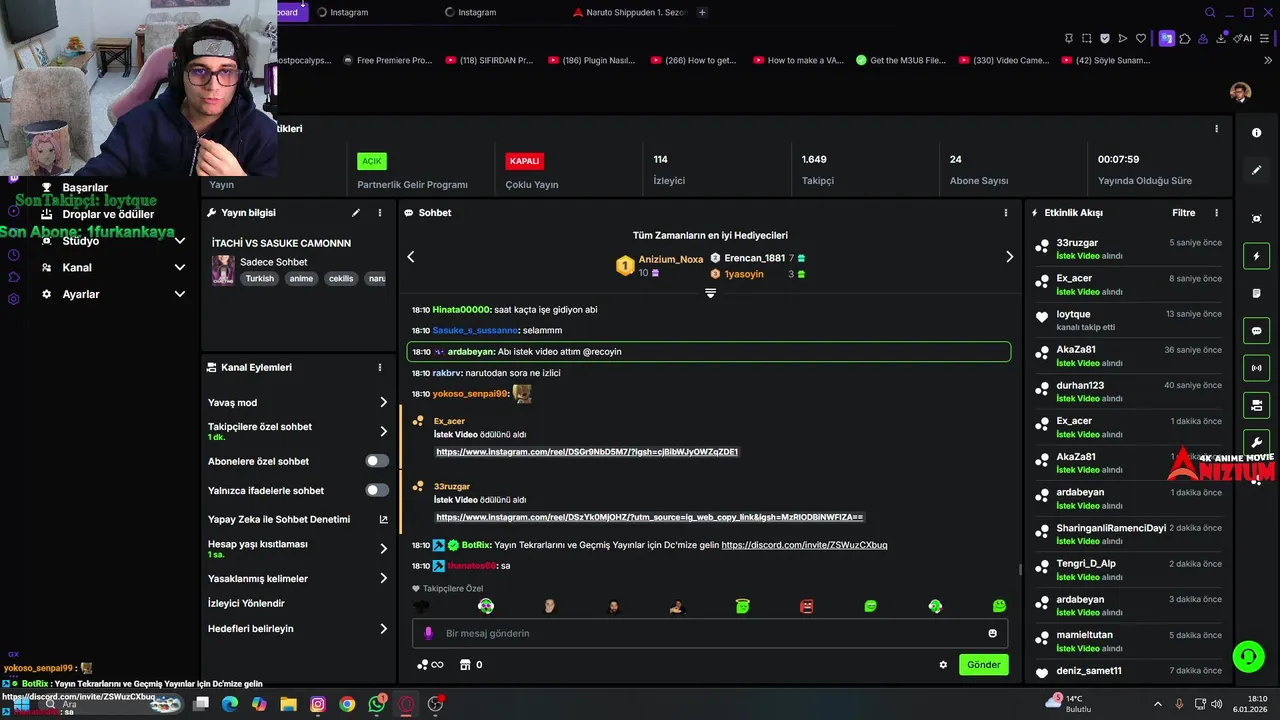Expand Kanal menu in left sidebar
The height and width of the screenshot is (720, 1280).
pyautogui.click(x=180, y=267)
